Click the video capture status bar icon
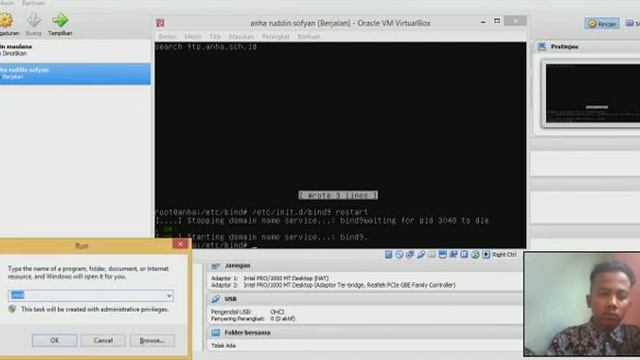 pos(453,255)
